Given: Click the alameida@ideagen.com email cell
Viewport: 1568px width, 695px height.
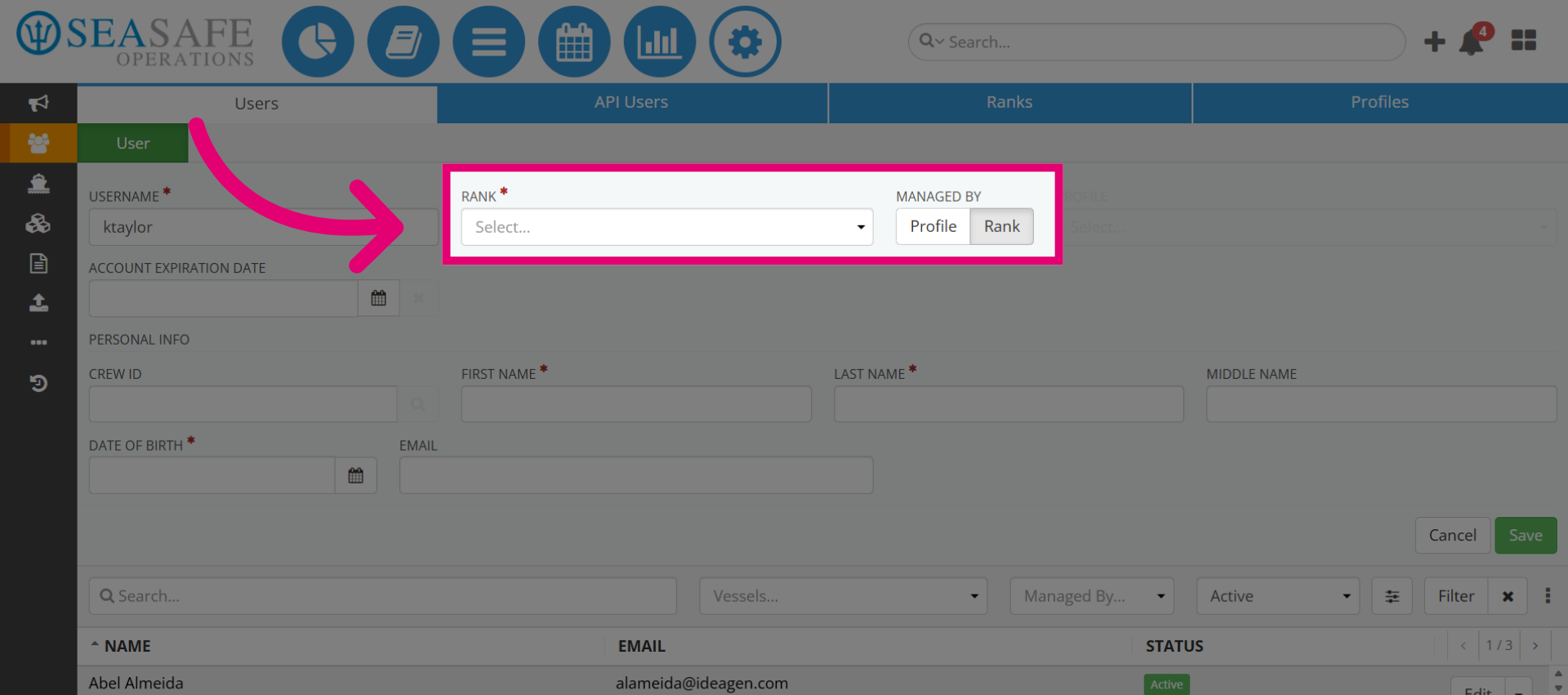Looking at the screenshot, I should click(702, 683).
